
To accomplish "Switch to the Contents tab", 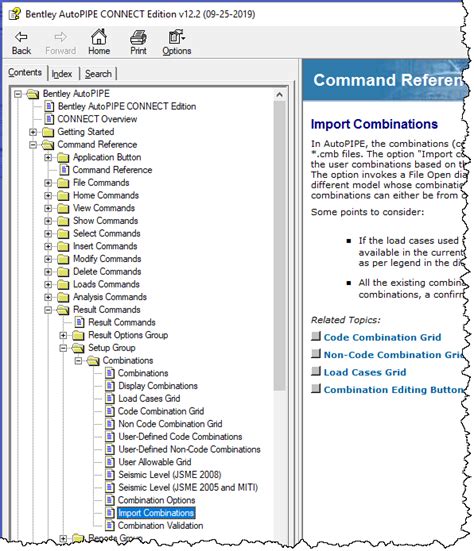I will (x=25, y=72).
